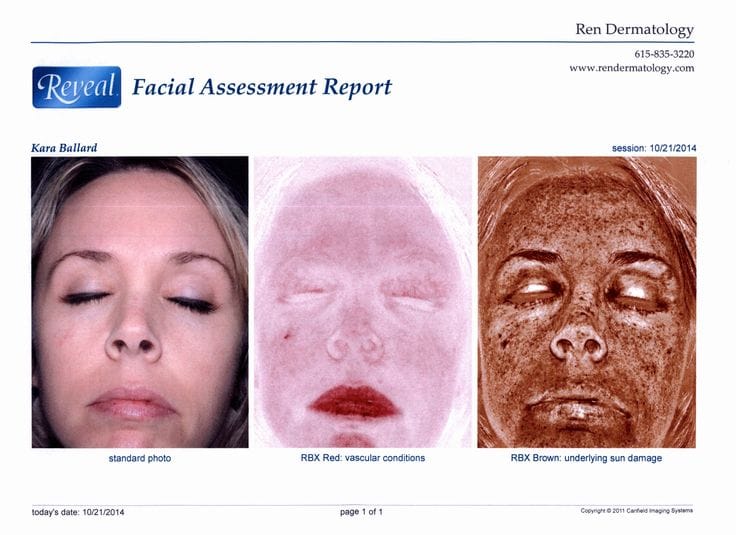This screenshot has width=736, height=535.
Task: Click the "page 1 of 1" indicator
Action: (x=361, y=512)
